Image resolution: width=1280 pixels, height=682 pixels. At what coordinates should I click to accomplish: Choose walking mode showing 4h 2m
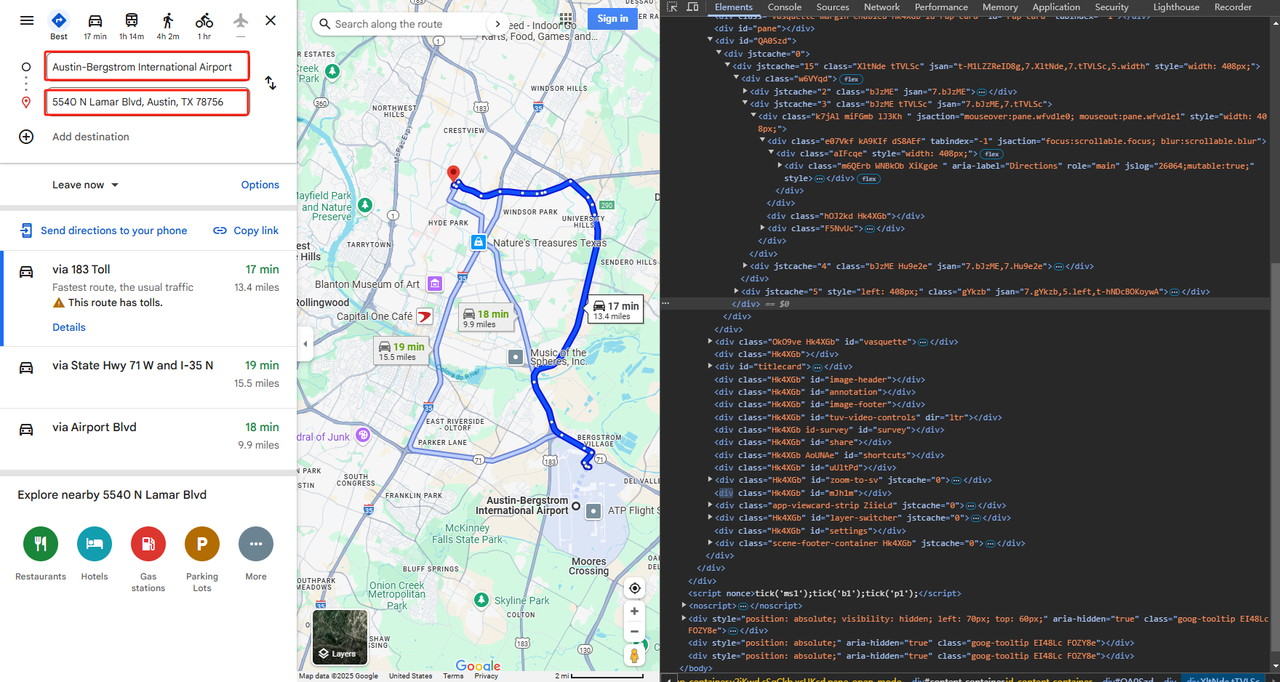(x=168, y=25)
